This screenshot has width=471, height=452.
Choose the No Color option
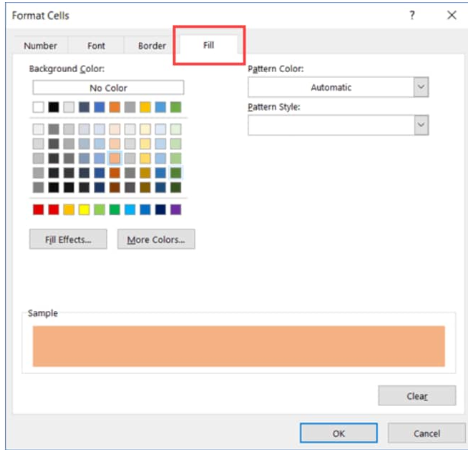tap(108, 88)
